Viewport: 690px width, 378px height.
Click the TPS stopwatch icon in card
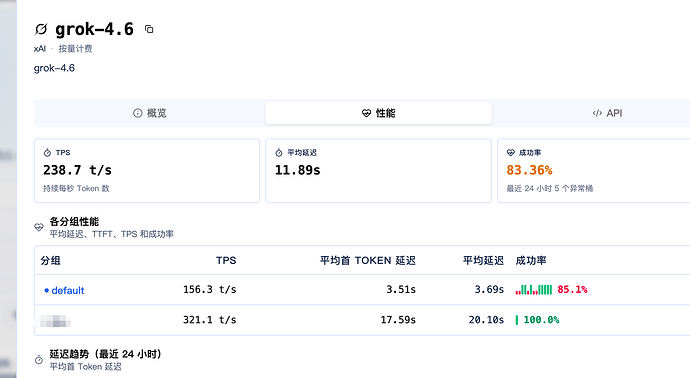point(47,153)
